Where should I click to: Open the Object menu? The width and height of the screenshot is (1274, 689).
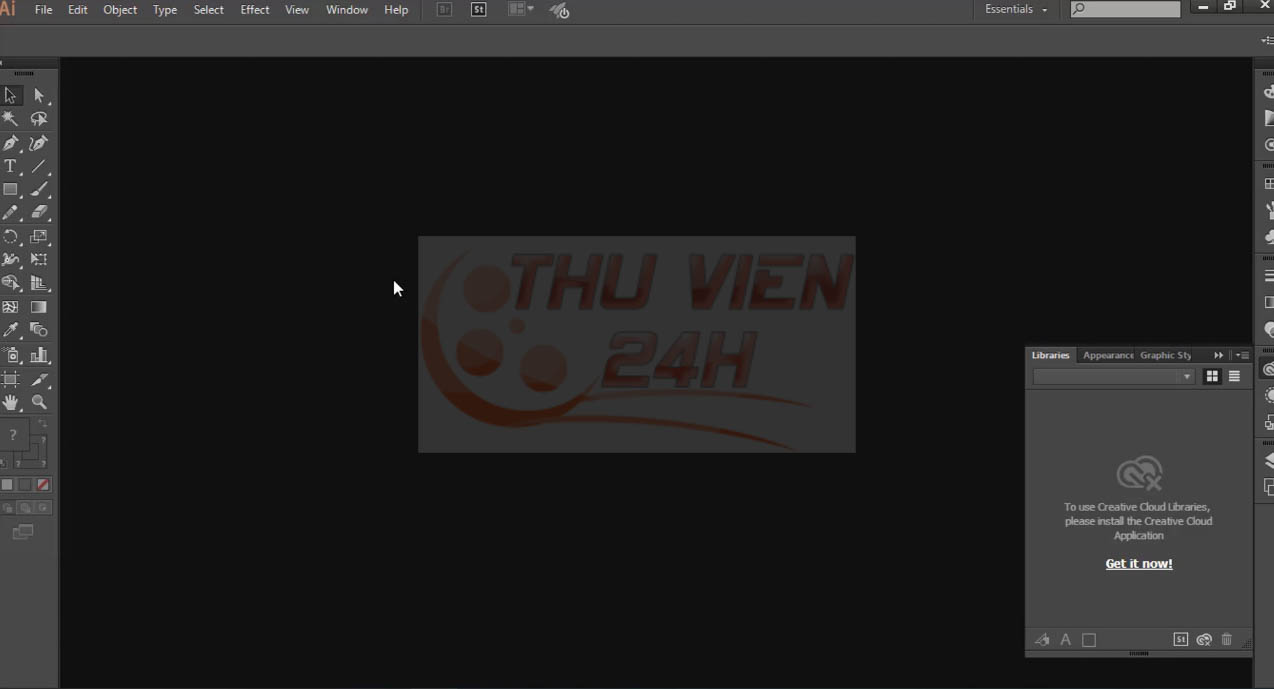[x=121, y=10]
